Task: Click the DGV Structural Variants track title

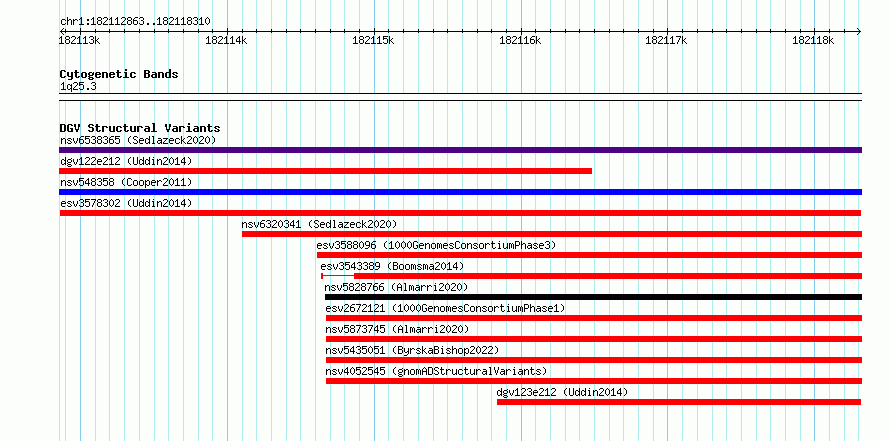Action: pyautogui.click(x=140, y=128)
